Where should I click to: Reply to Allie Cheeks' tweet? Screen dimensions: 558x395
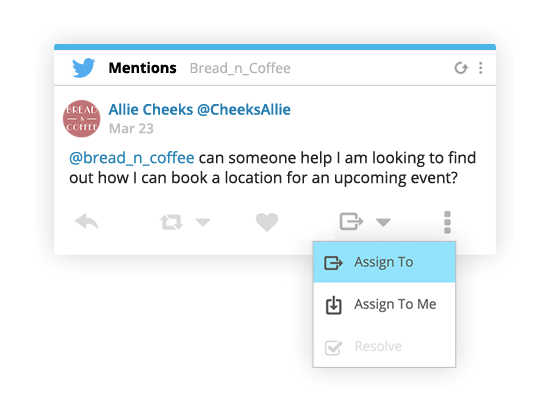pyautogui.click(x=86, y=221)
